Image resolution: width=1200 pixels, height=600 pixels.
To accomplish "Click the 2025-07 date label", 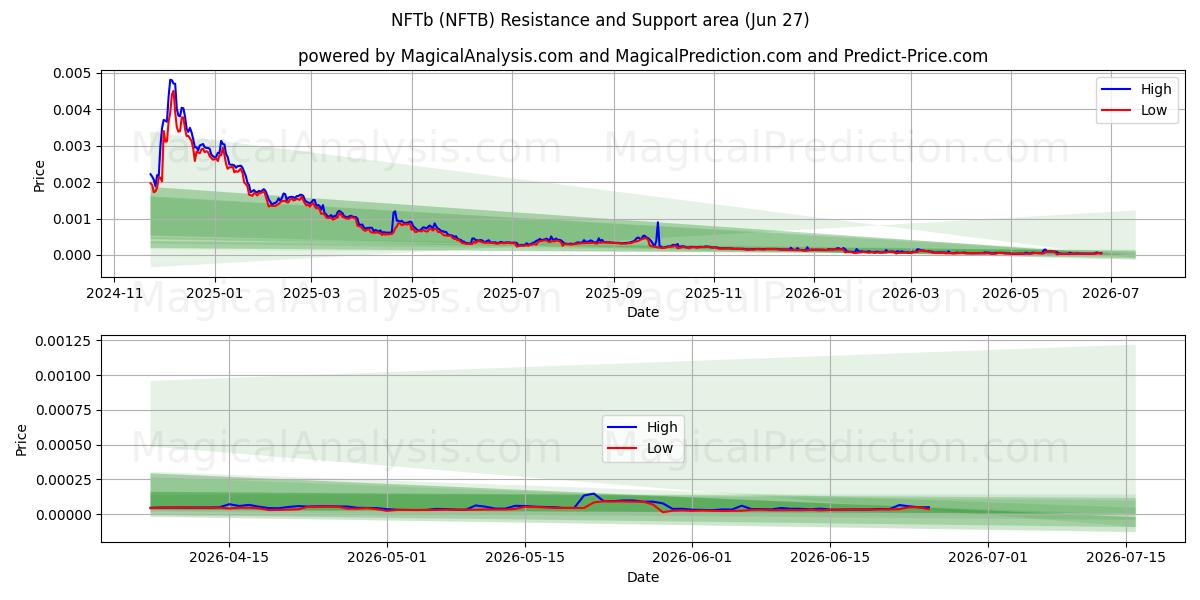I will point(512,293).
